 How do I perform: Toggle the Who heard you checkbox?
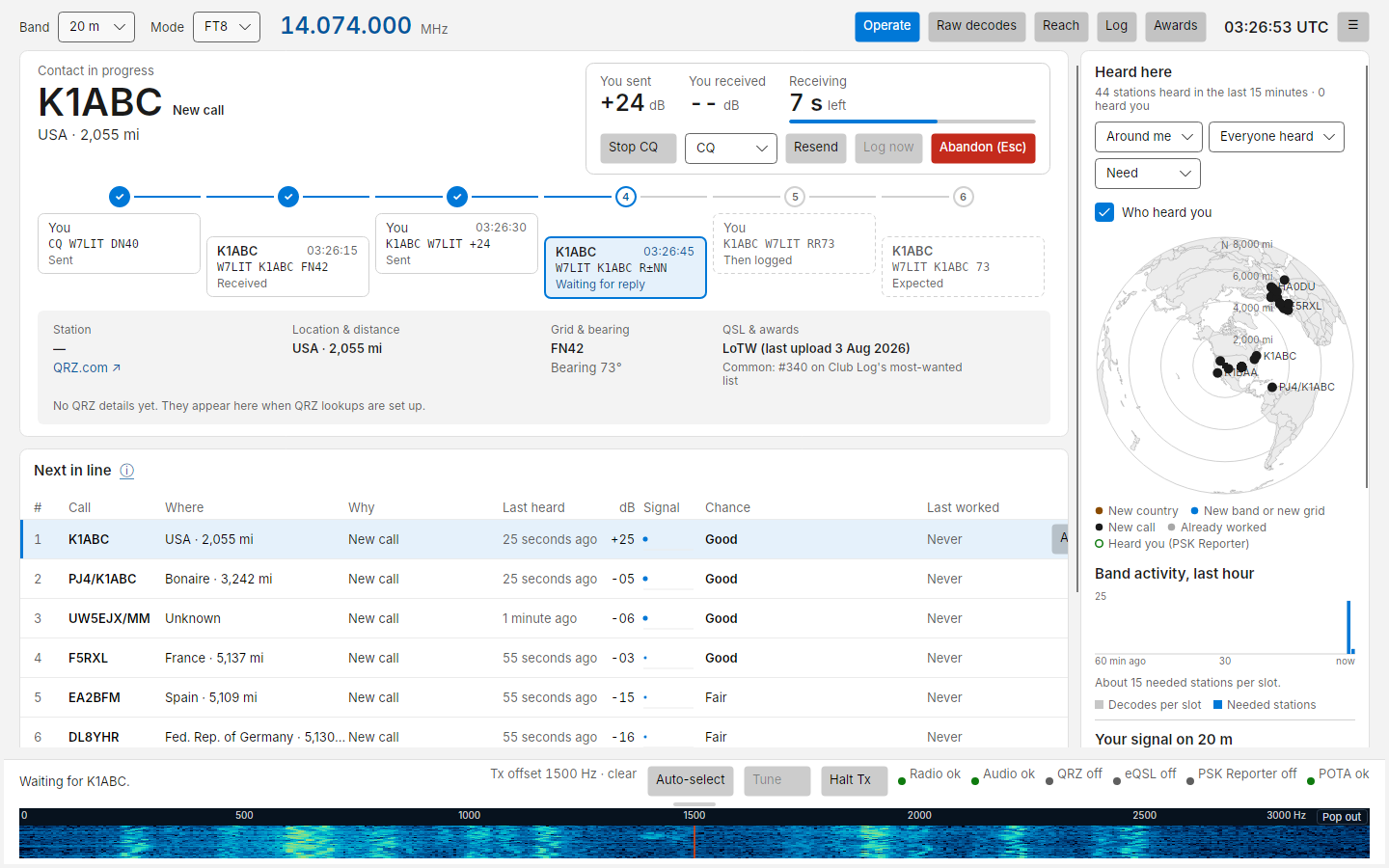click(1104, 212)
